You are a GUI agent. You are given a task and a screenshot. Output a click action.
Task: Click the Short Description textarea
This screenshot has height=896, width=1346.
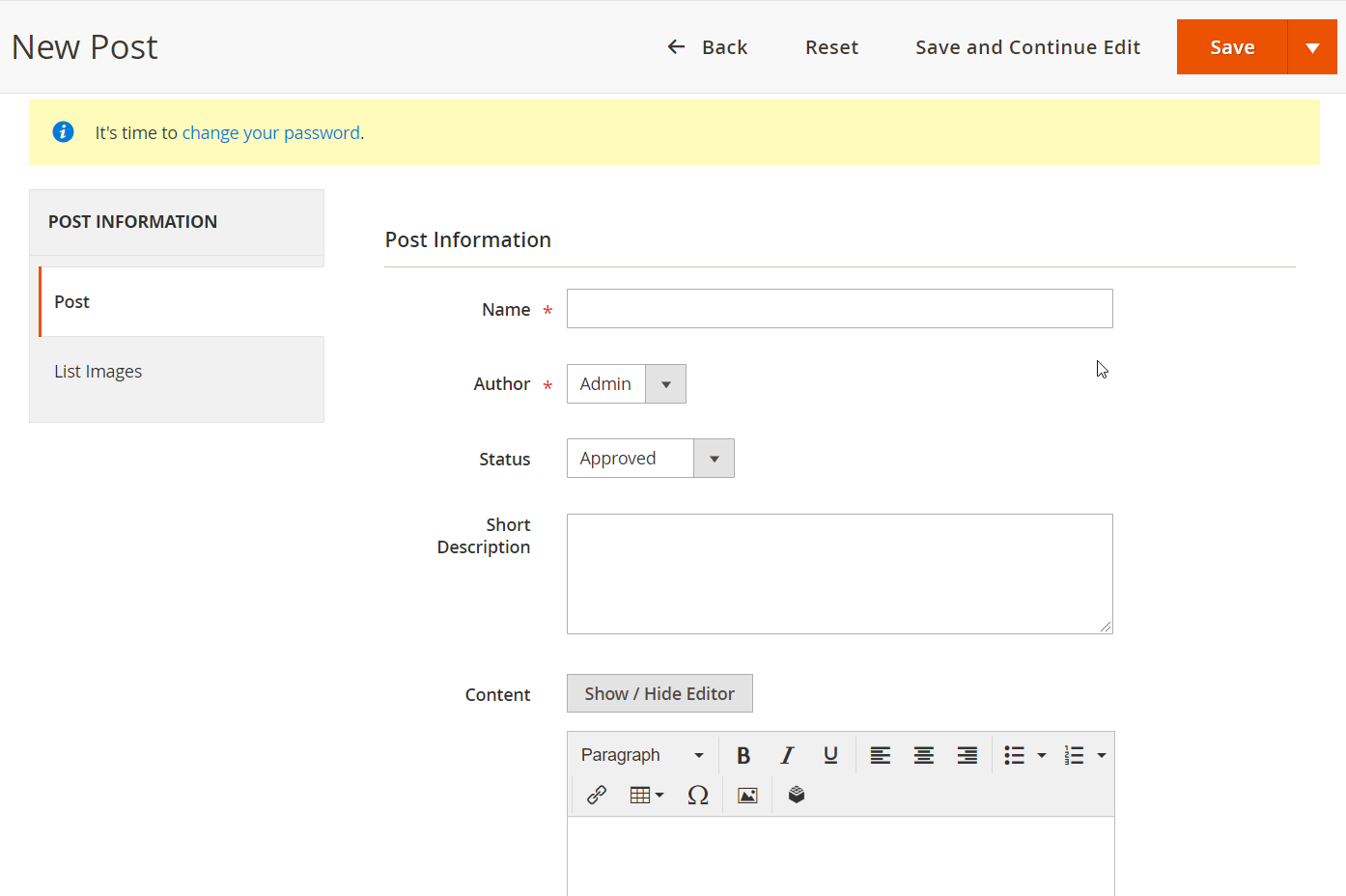(840, 574)
